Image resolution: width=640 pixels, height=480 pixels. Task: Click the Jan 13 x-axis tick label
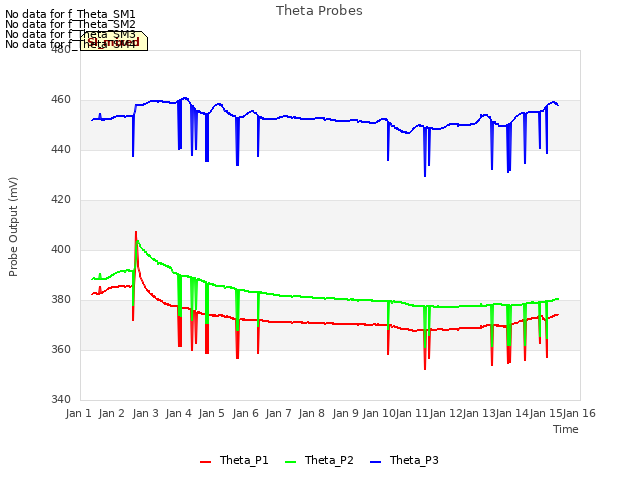(x=479, y=413)
